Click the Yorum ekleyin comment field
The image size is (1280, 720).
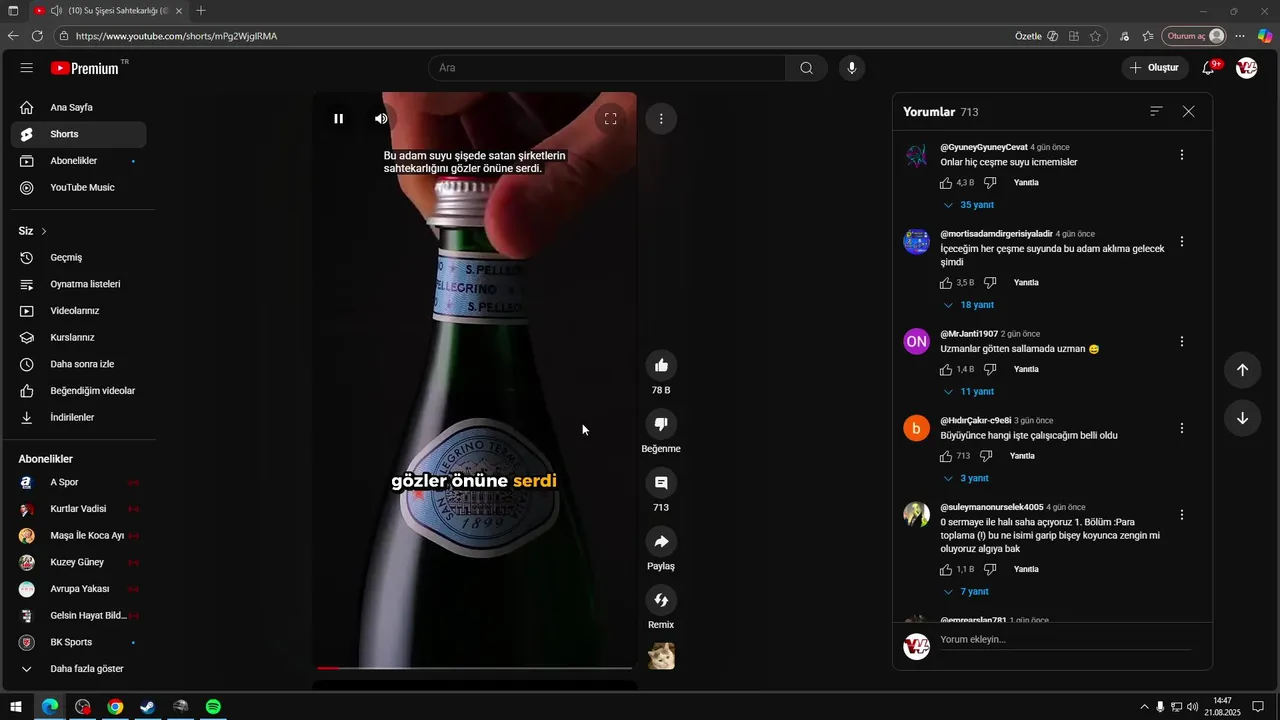1065,640
